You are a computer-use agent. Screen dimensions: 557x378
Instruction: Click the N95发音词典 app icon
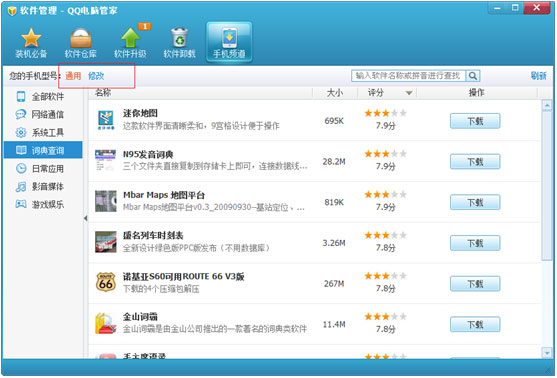click(x=106, y=160)
